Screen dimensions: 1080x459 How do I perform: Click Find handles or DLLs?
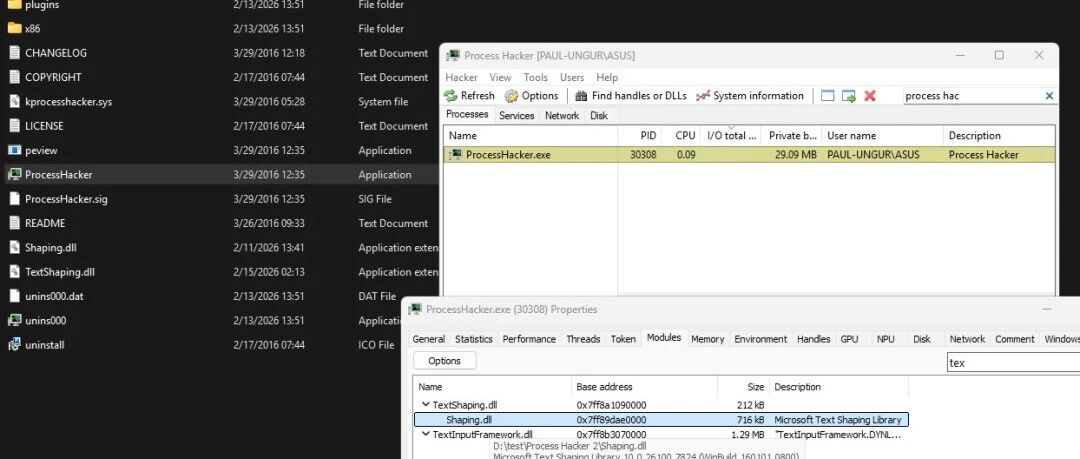pyautogui.click(x=631, y=96)
